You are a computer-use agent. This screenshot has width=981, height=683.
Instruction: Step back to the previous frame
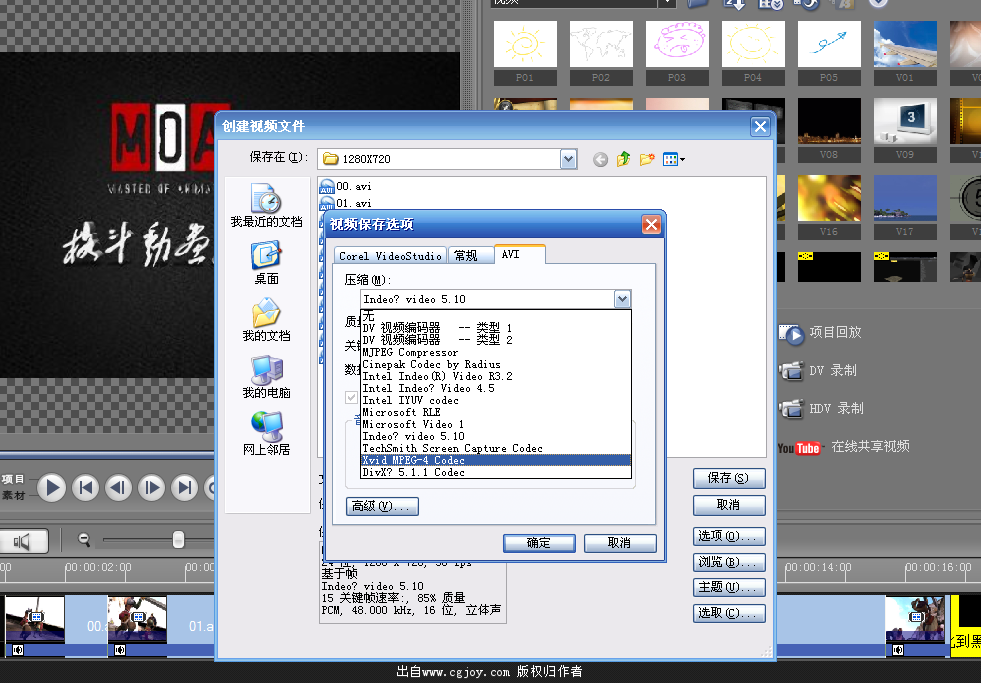(118, 487)
